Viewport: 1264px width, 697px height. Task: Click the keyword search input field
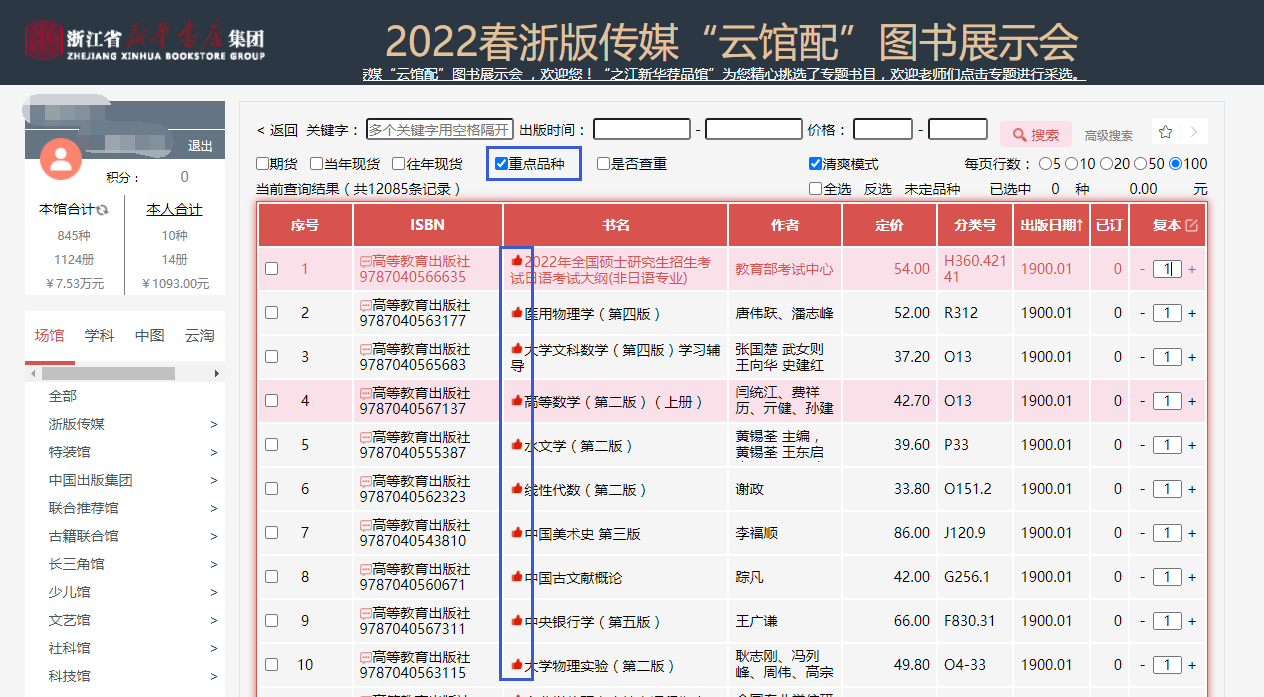coord(439,130)
